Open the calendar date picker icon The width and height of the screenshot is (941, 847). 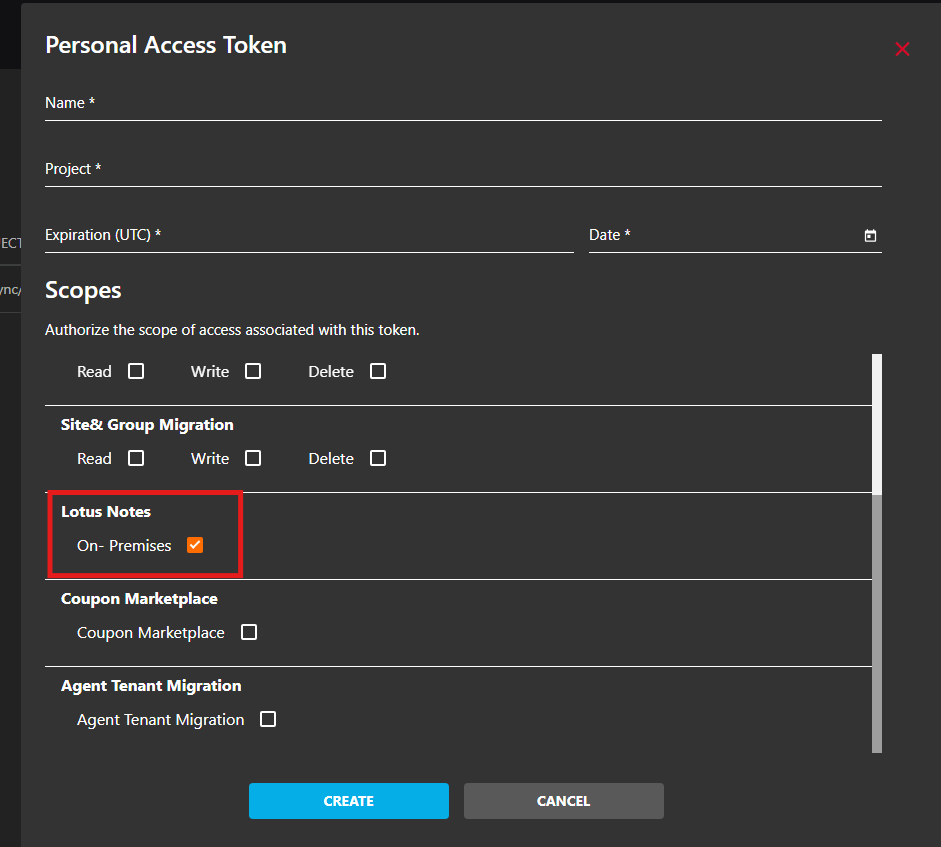coord(870,236)
